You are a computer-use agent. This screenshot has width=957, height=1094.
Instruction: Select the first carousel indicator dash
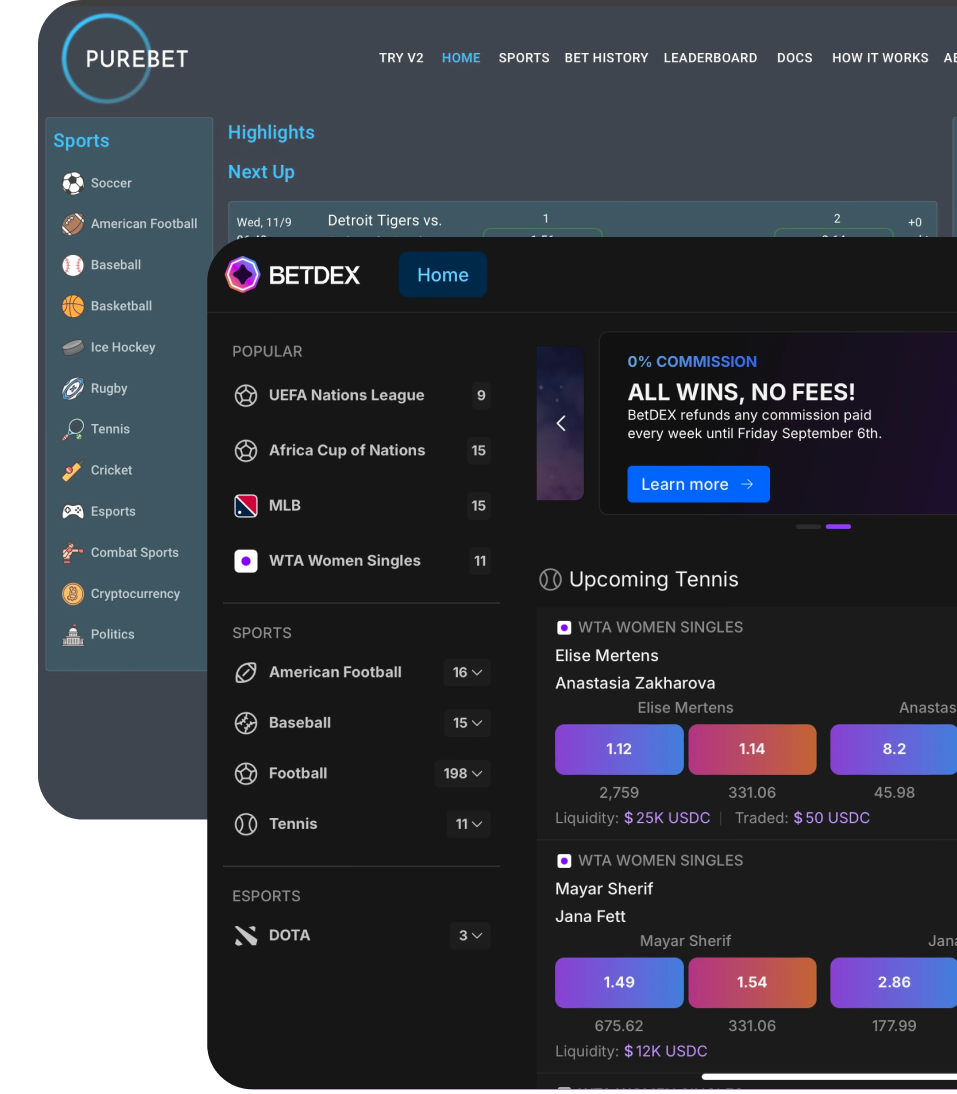(808, 527)
